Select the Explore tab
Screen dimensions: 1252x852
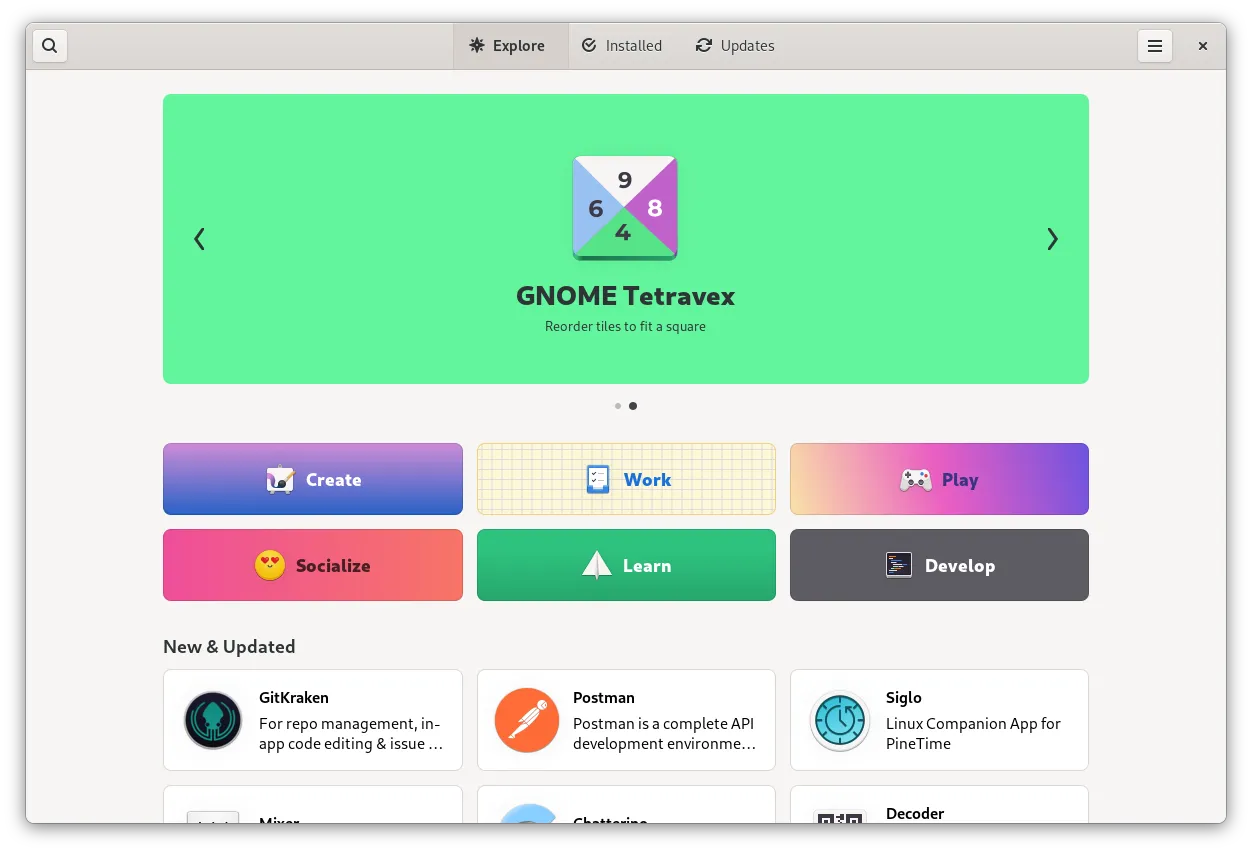[508, 46]
